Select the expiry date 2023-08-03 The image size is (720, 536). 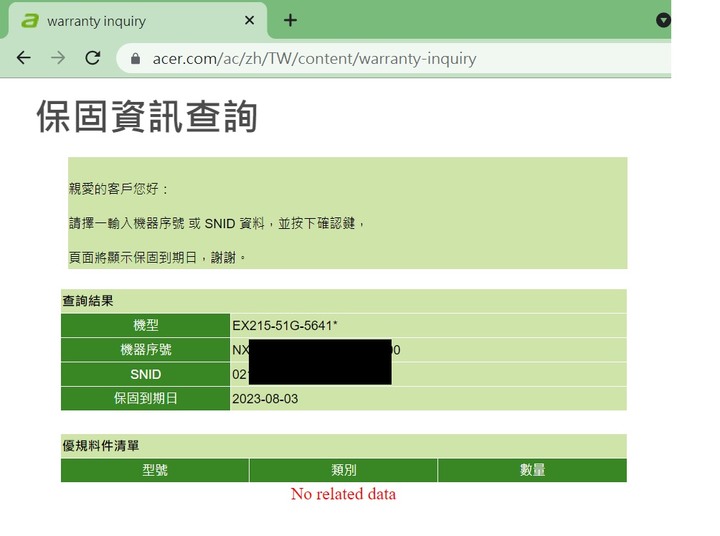(x=265, y=399)
